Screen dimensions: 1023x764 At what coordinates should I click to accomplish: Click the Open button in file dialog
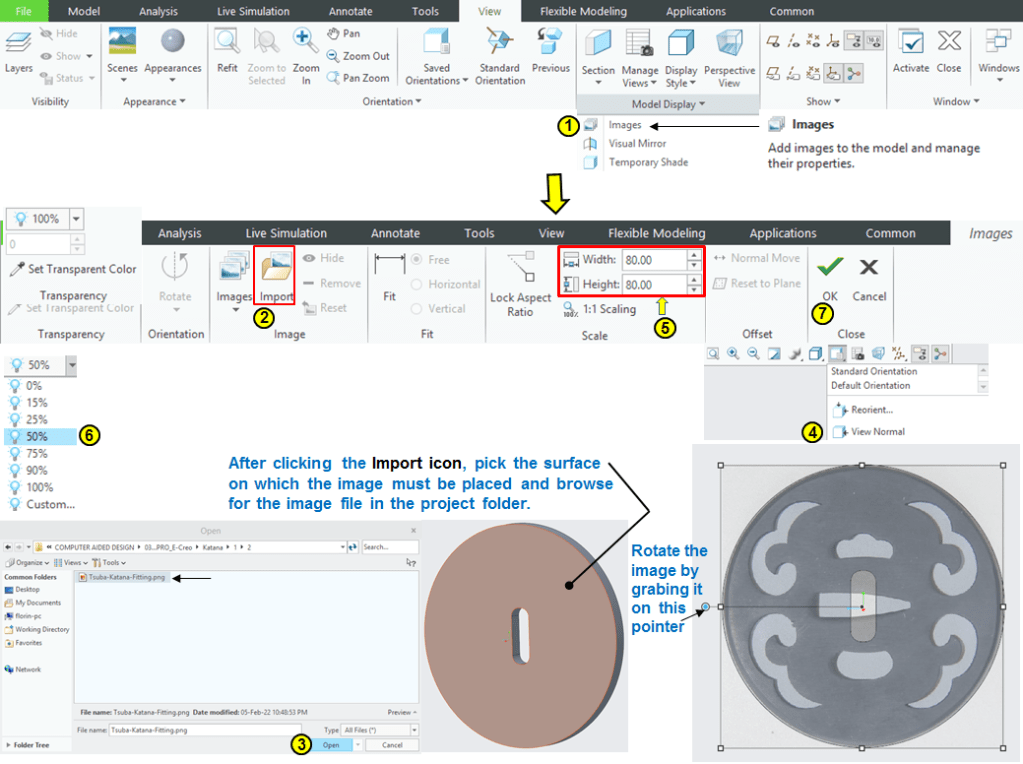tap(331, 745)
